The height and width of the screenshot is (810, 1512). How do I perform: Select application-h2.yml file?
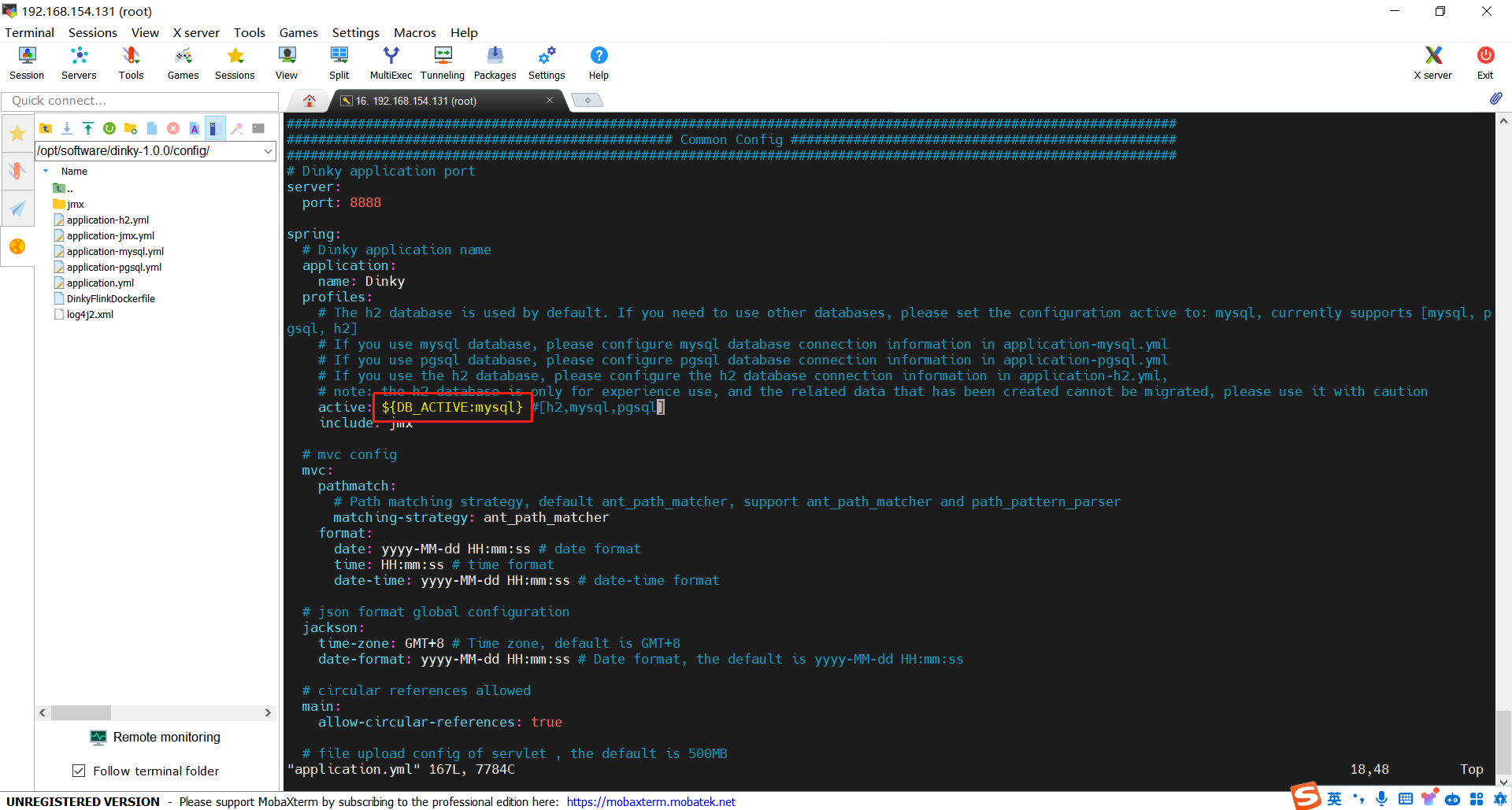(x=101, y=220)
